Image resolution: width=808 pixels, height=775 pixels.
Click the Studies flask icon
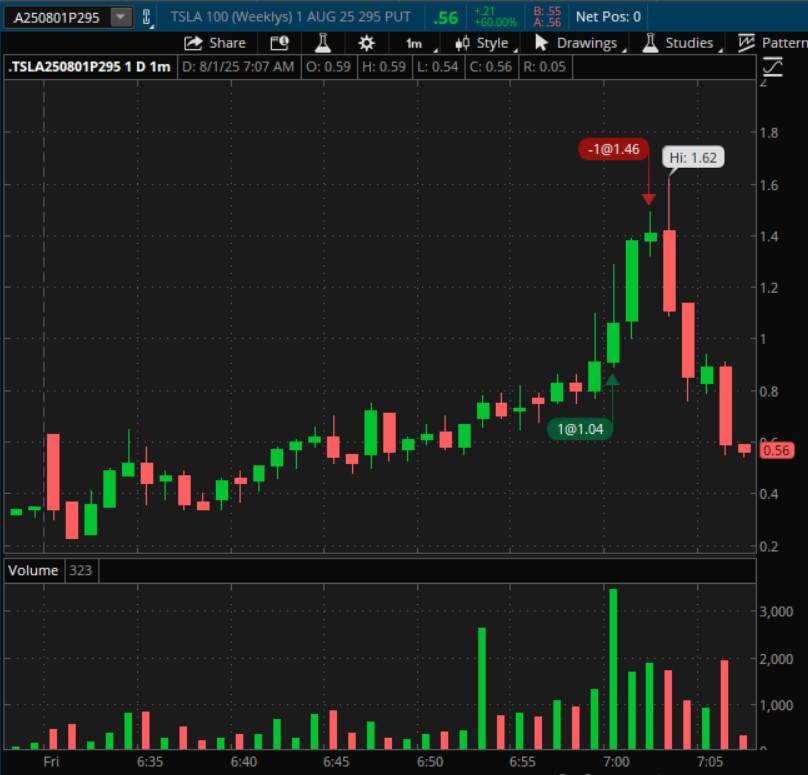point(650,43)
